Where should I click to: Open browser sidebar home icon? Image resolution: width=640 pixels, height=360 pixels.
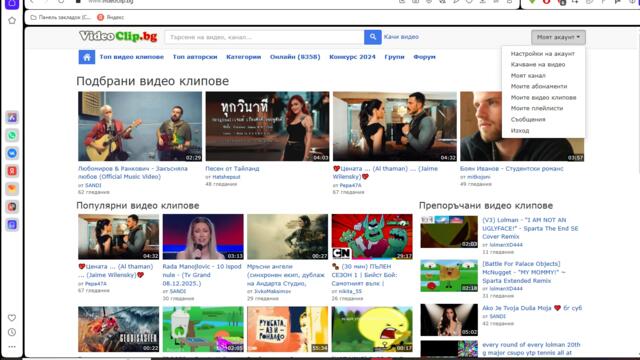click(12, 20)
